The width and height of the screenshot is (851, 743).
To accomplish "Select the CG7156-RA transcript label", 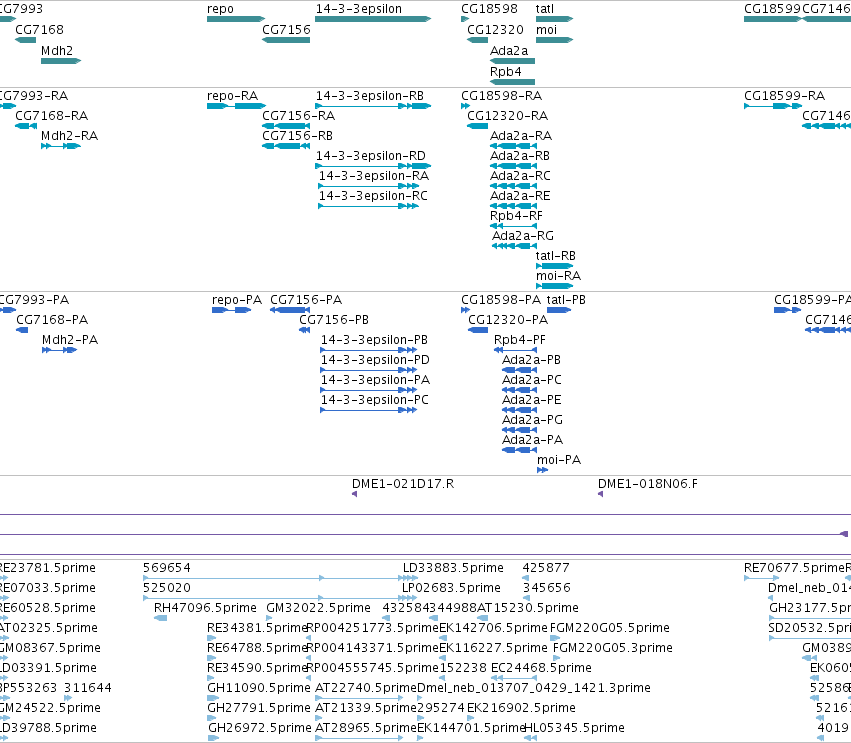I will point(299,116).
